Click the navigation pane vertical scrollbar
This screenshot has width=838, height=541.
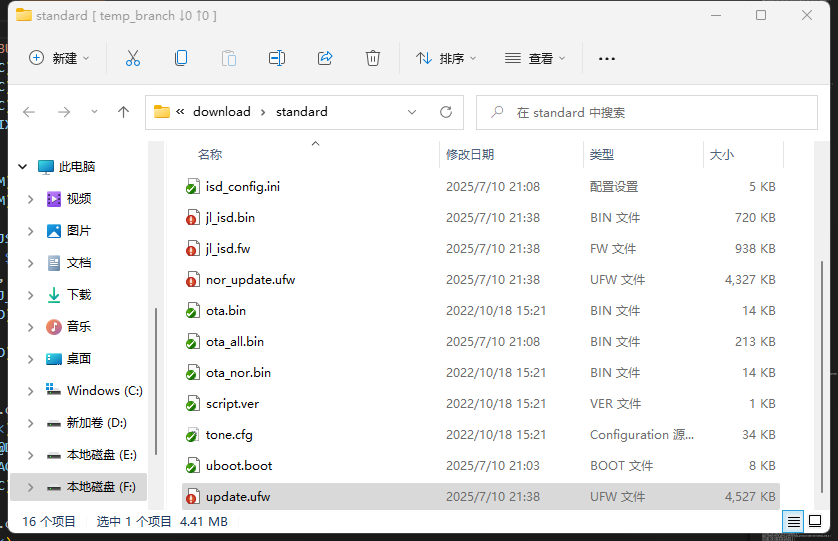pyautogui.click(x=156, y=381)
